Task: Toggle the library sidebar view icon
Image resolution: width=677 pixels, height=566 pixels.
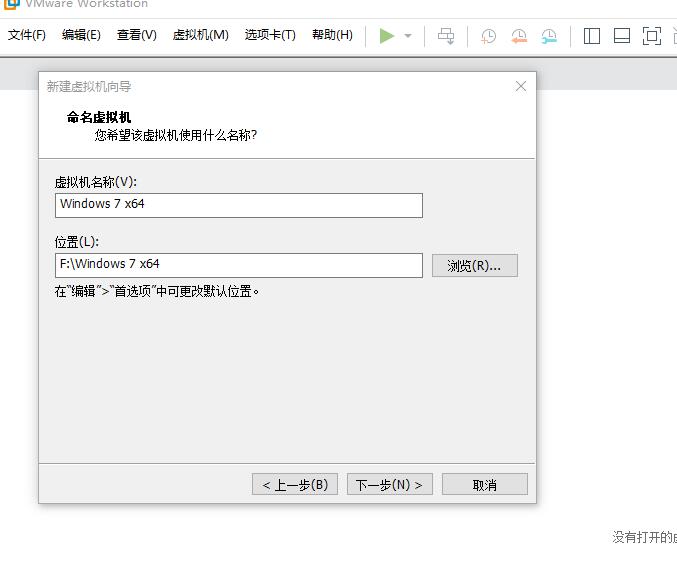Action: pyautogui.click(x=592, y=36)
